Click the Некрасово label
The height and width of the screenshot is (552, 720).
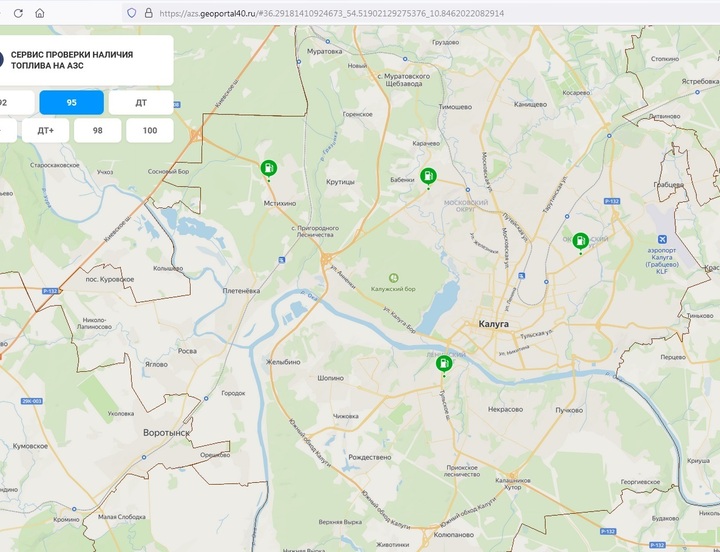[506, 409]
